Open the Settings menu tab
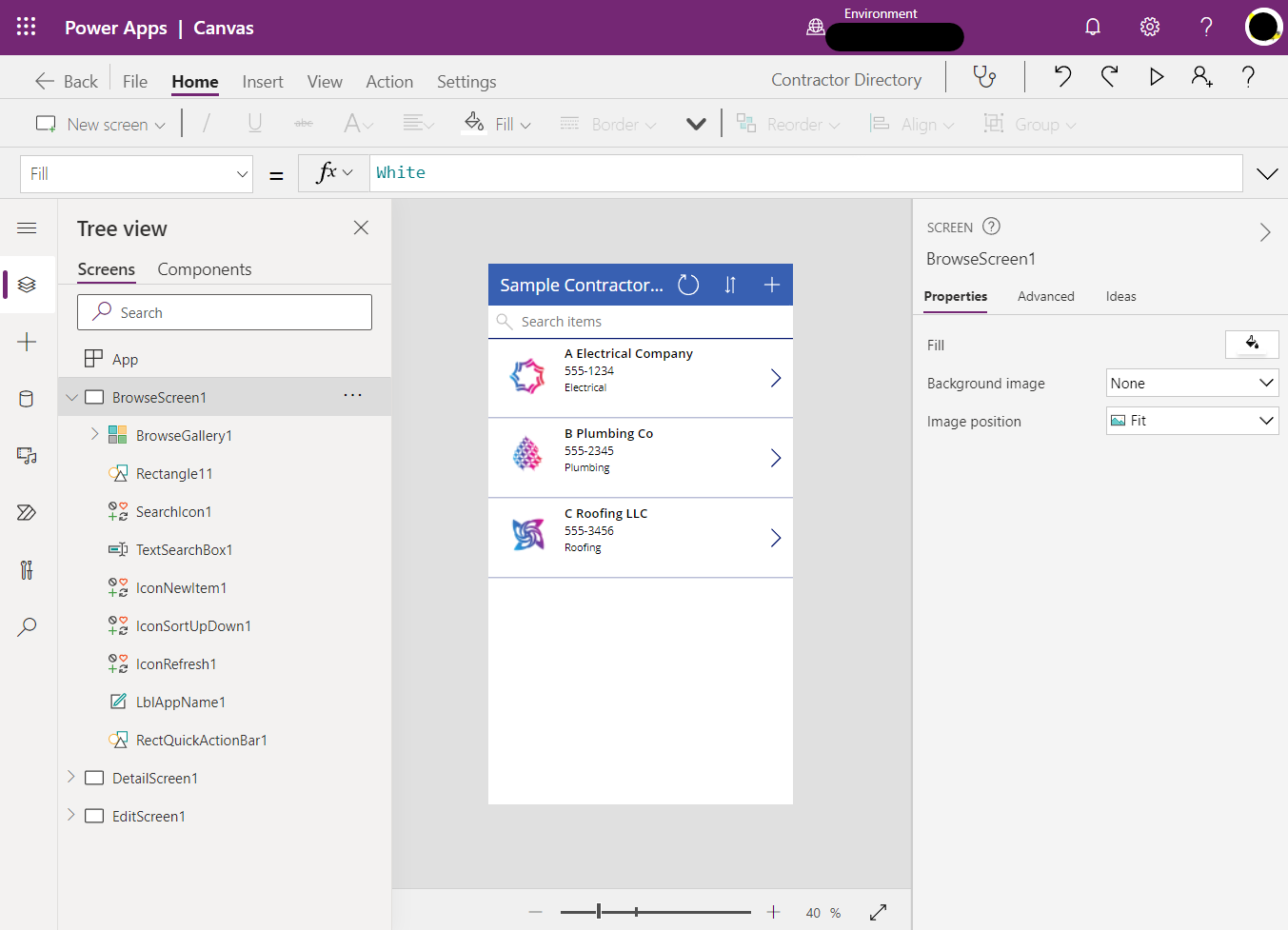 point(466,81)
